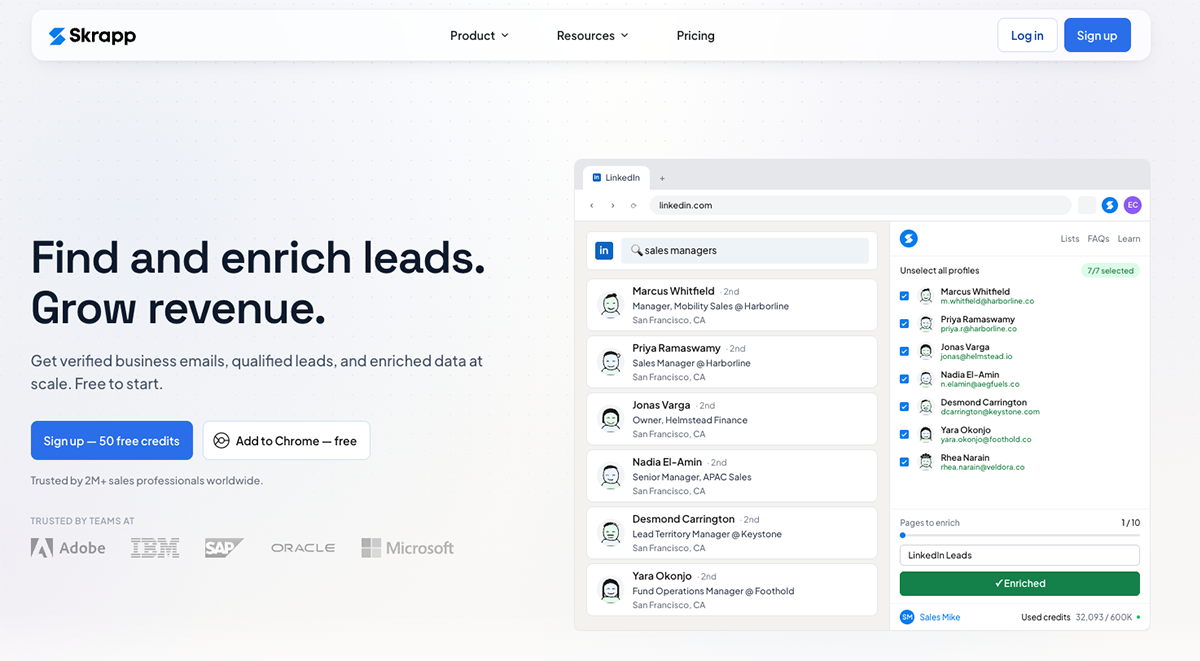The image size is (1200, 661).
Task: Uncheck Rhea Narain's checkbox
Action: (904, 462)
